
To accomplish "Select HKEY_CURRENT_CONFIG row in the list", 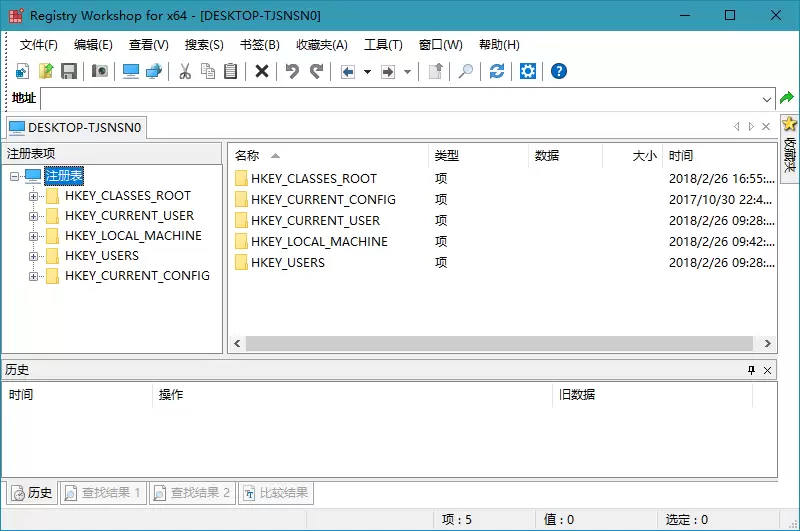I will (505, 199).
